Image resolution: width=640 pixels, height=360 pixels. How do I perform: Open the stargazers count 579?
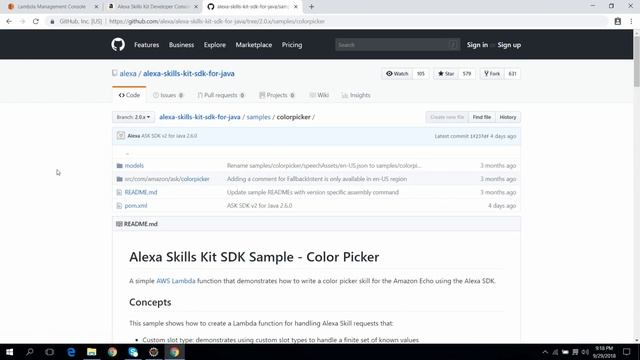click(467, 73)
